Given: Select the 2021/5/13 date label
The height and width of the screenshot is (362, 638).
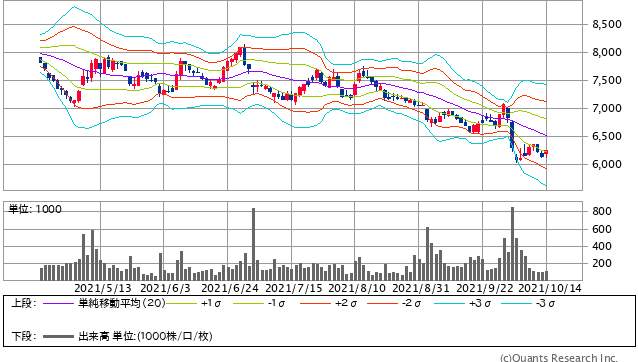Looking at the screenshot, I should pos(103,288).
